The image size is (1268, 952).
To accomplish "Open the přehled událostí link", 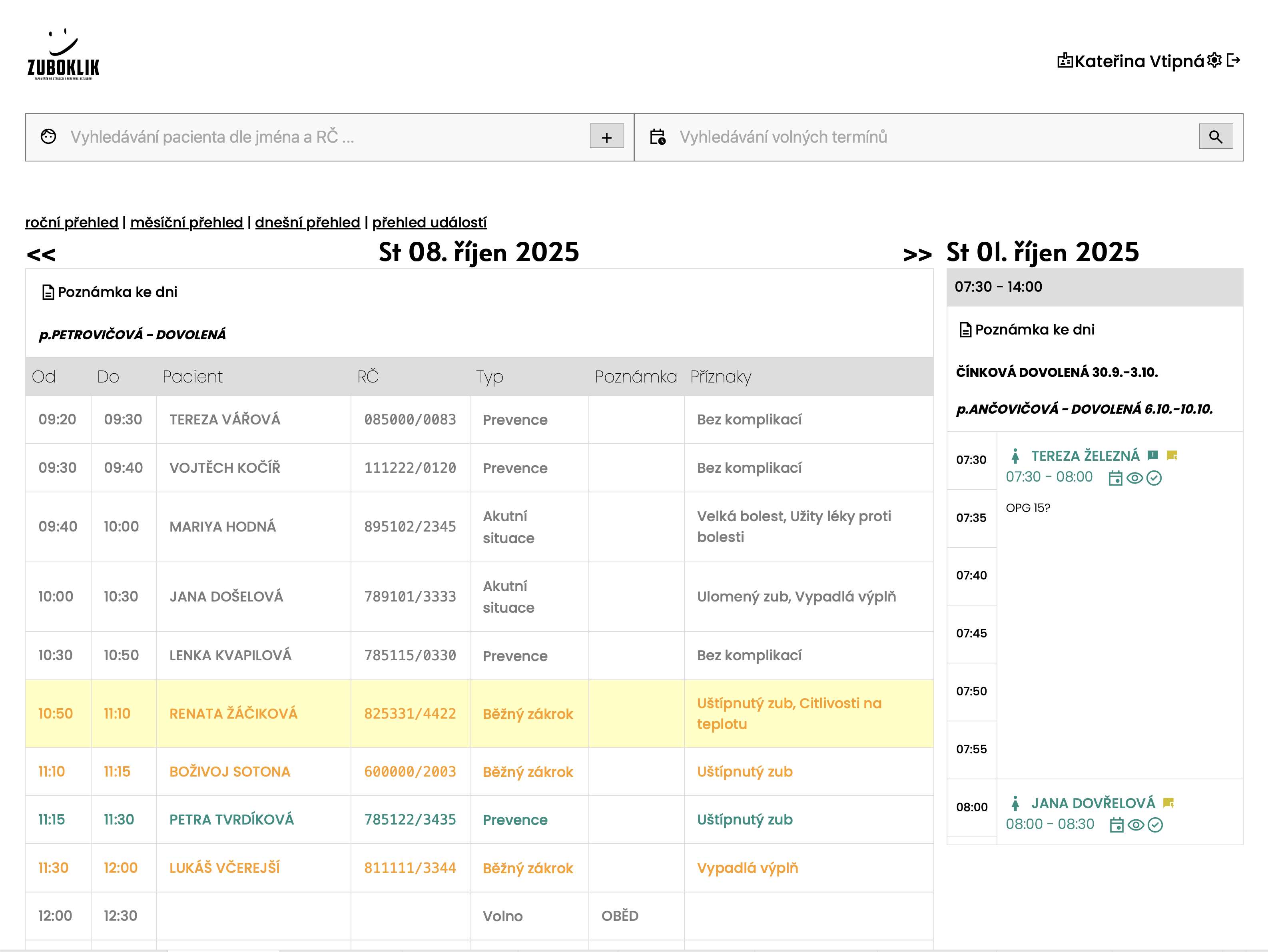I will (429, 222).
